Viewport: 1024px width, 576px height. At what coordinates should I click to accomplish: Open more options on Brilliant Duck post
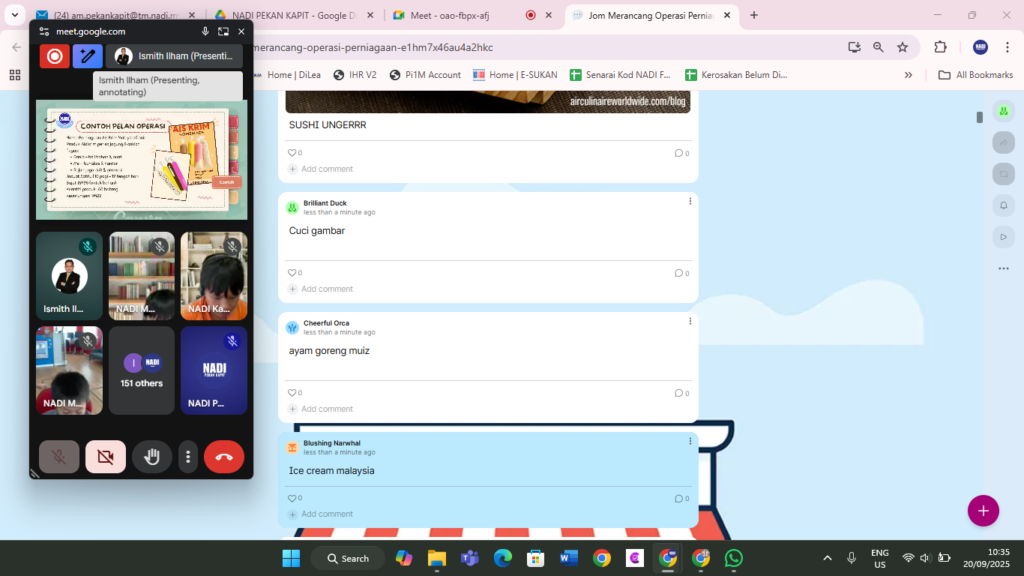689,202
